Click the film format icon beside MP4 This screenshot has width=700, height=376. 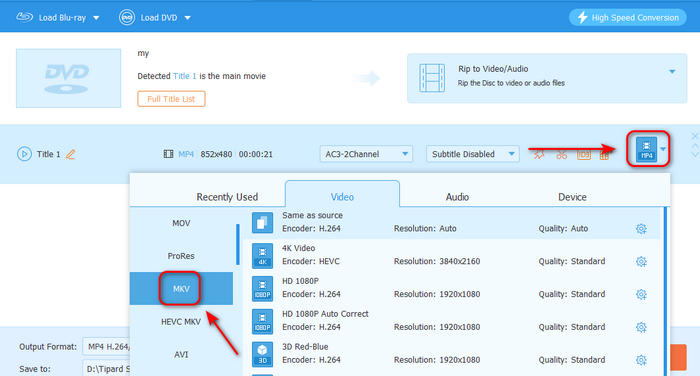pyautogui.click(x=168, y=154)
